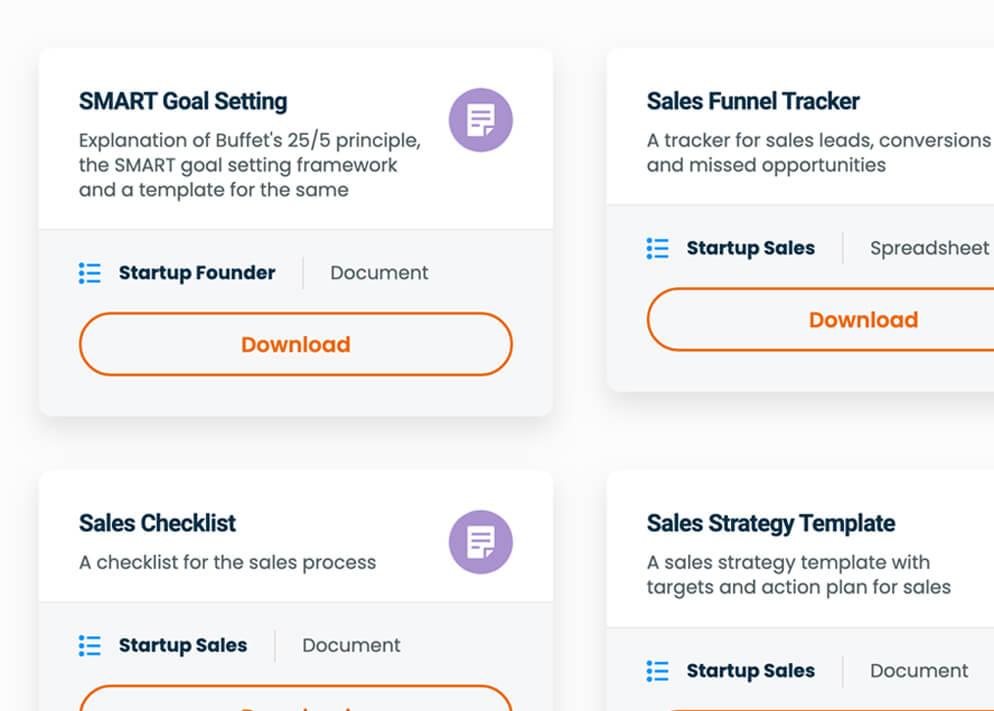
Task: Open the SMART Goal Setting title
Action: pos(183,101)
